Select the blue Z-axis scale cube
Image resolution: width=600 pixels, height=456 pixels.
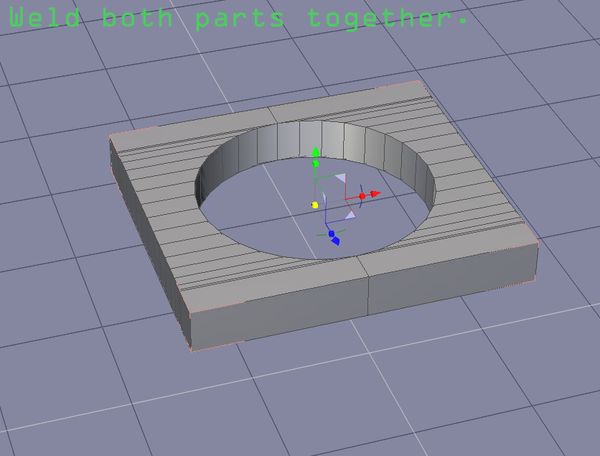(331, 233)
